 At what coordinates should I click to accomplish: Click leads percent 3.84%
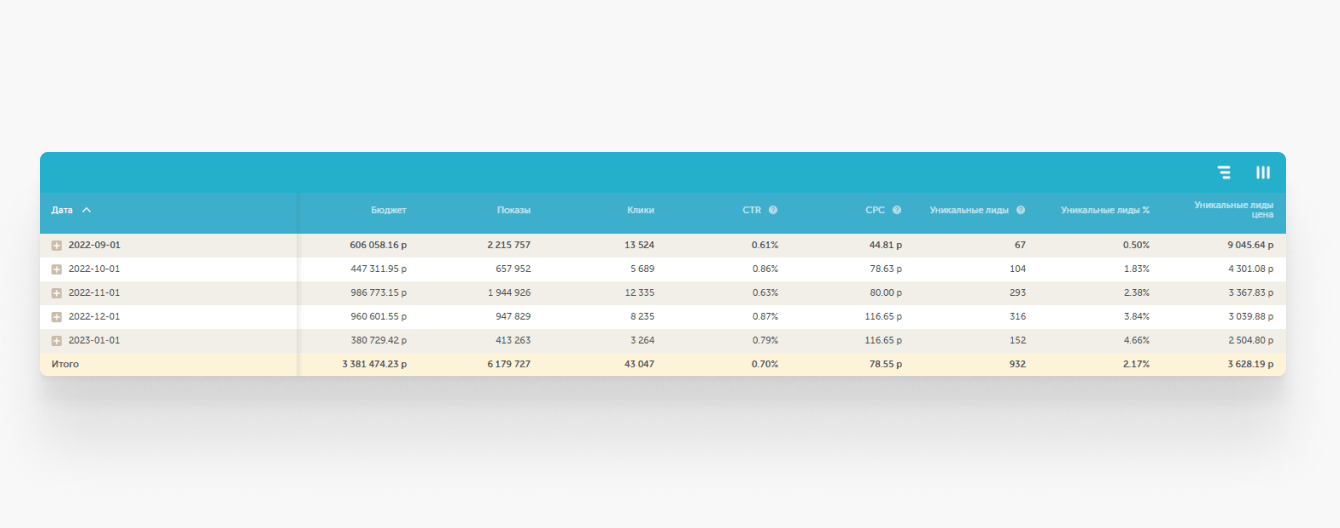(x=1136, y=317)
